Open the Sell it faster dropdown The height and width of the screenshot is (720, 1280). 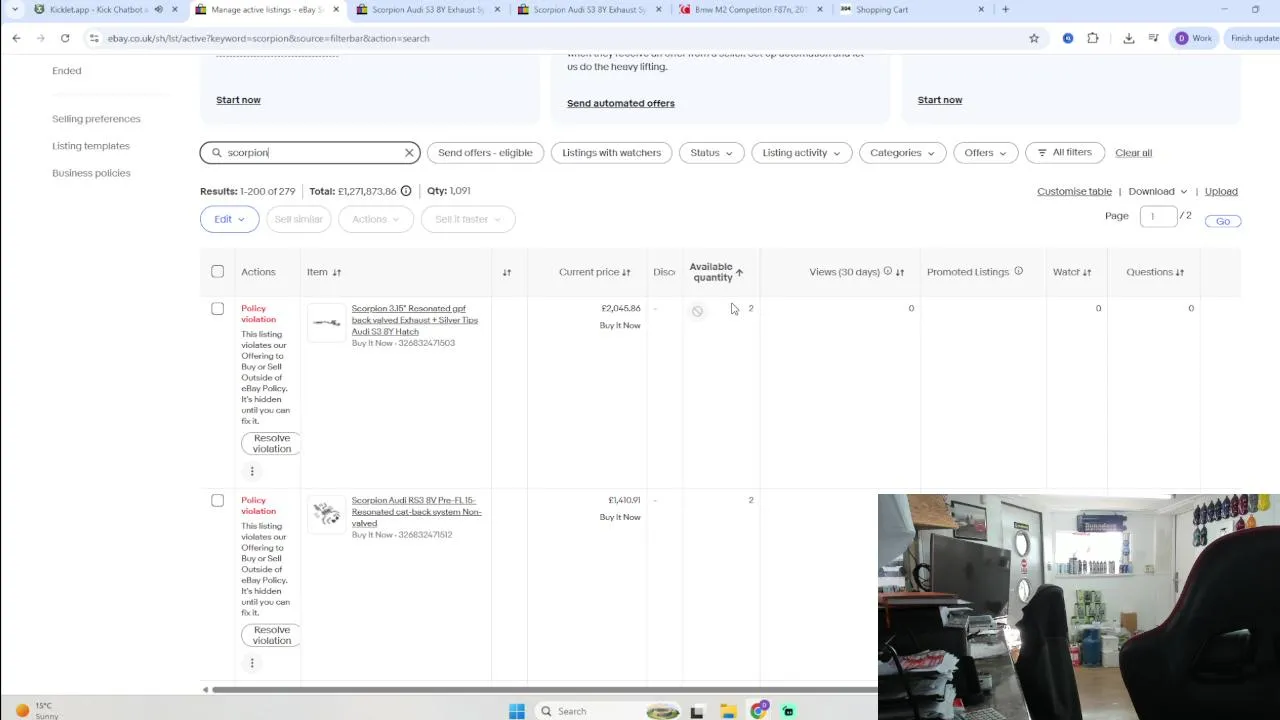[468, 219]
